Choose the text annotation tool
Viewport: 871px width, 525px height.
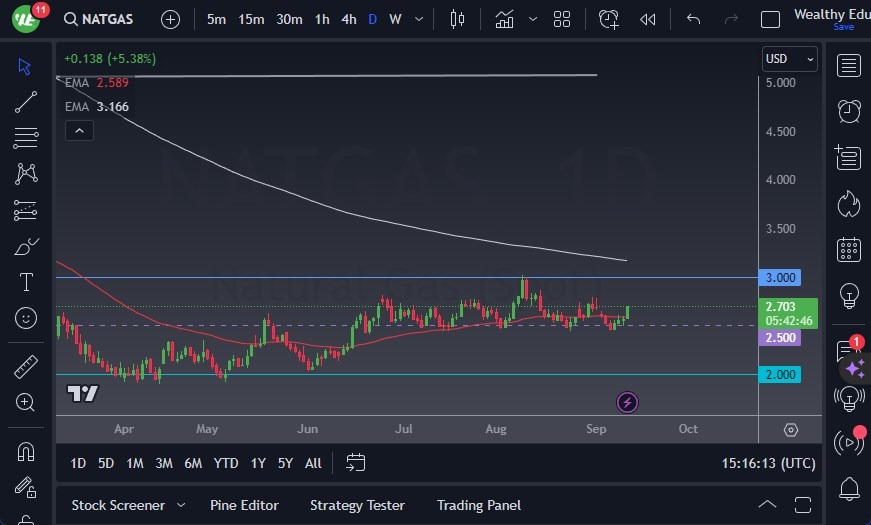27,282
